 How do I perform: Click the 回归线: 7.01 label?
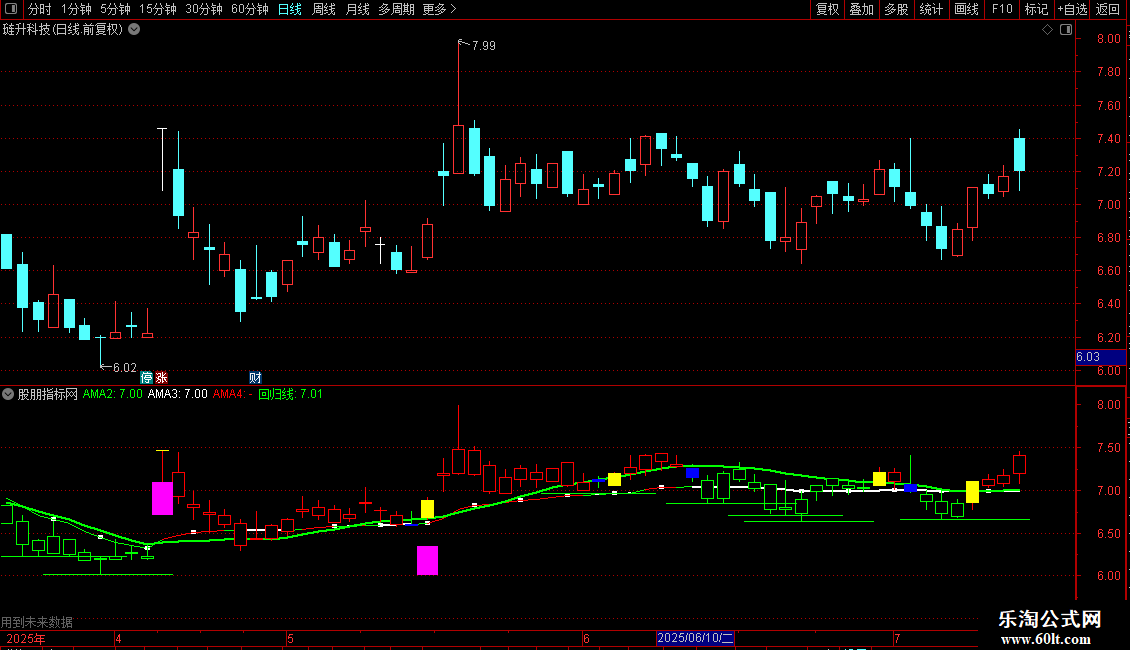(x=290, y=394)
